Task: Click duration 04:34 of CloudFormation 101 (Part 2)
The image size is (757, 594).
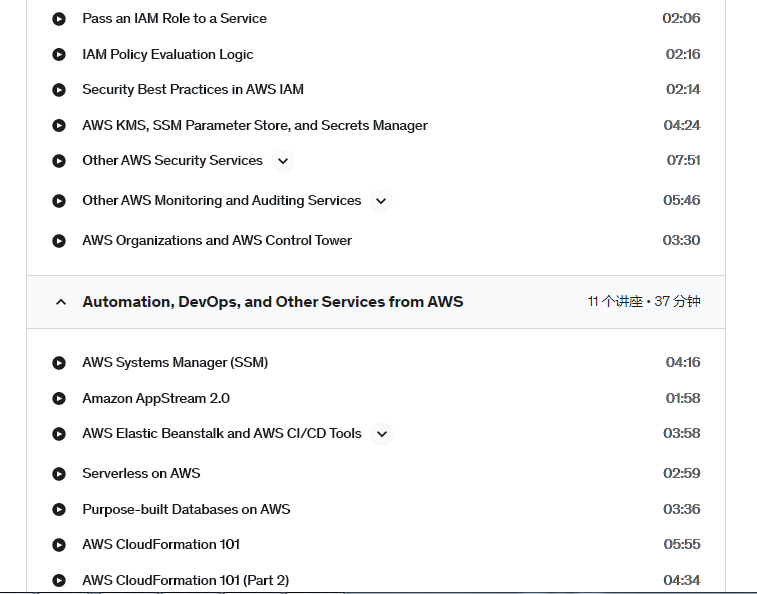Action: [x=682, y=580]
